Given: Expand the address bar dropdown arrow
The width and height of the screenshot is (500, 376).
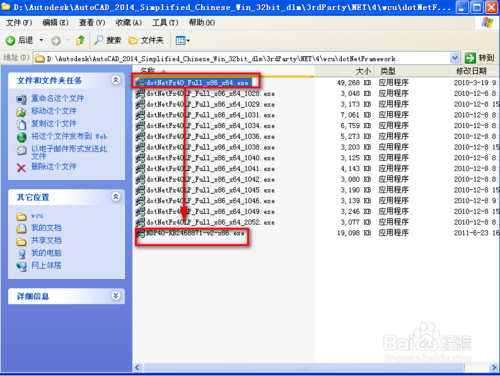Looking at the screenshot, I should coord(455,58).
